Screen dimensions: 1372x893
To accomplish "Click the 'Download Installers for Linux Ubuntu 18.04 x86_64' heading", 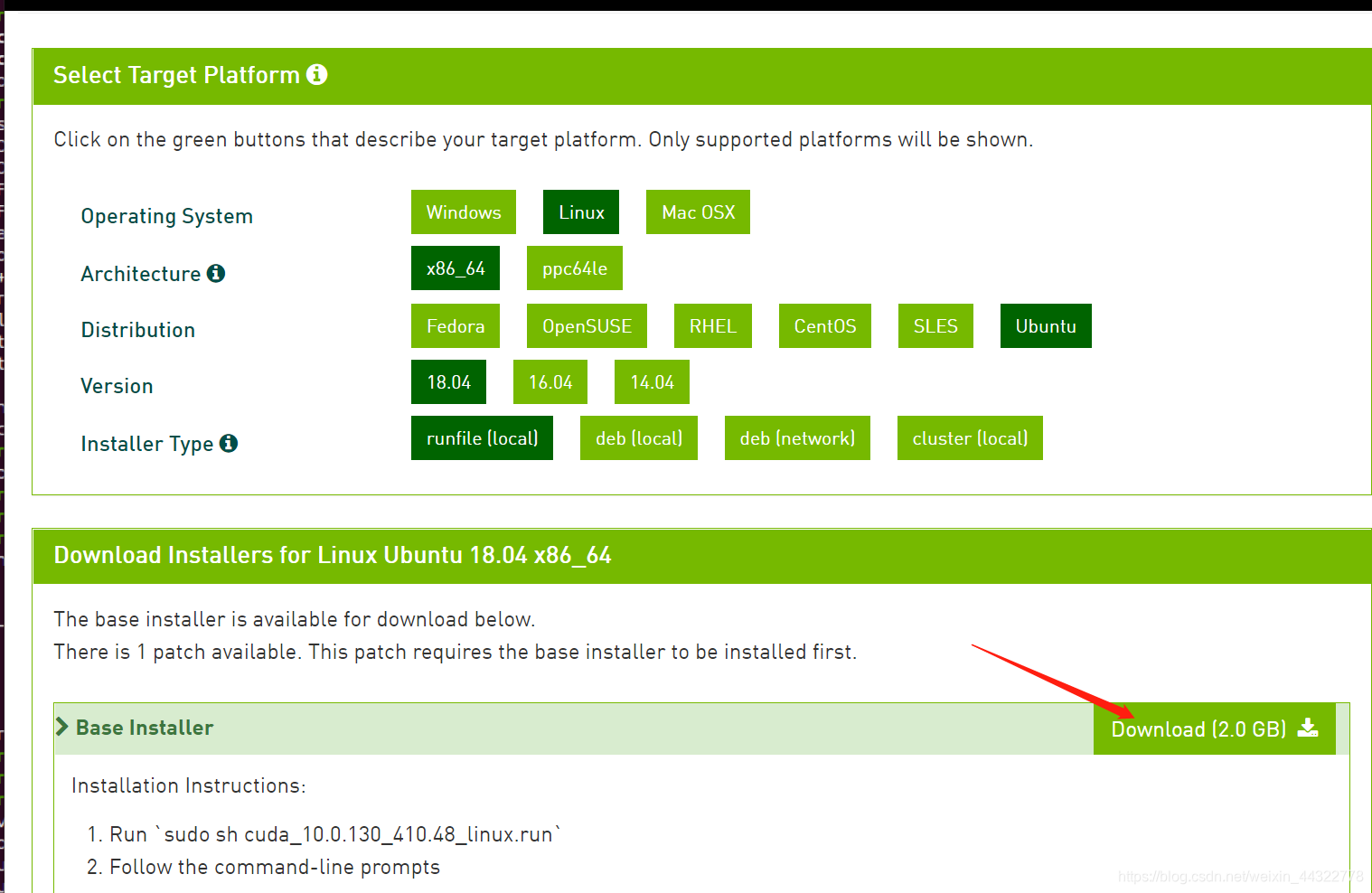I will (333, 555).
